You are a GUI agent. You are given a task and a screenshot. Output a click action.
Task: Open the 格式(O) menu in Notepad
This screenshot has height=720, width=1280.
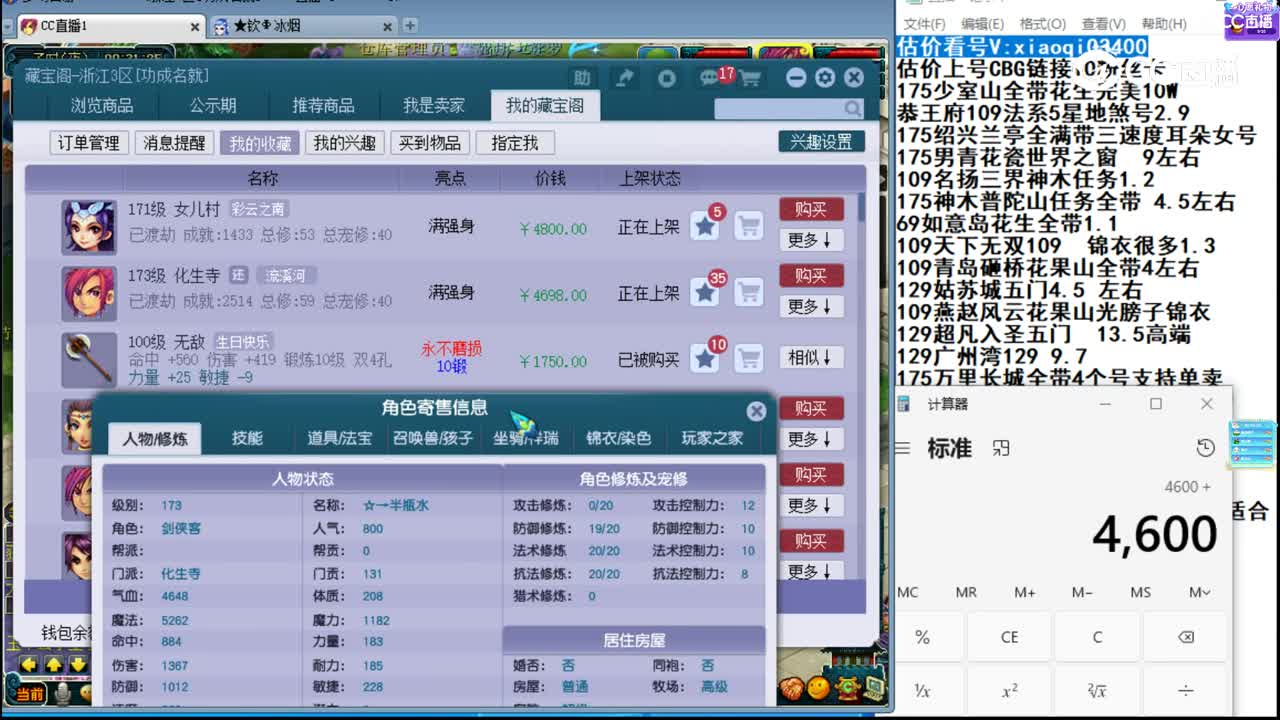[1042, 24]
